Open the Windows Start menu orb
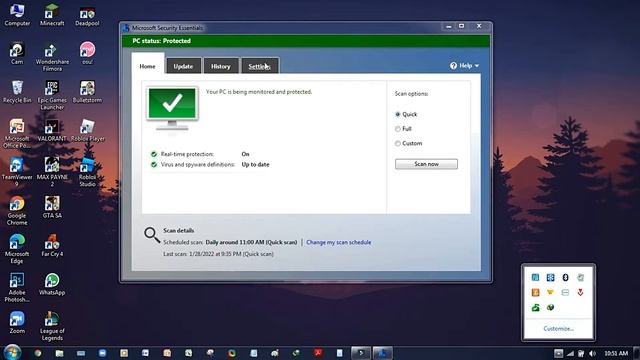The image size is (640, 360). pyautogui.click(x=12, y=352)
